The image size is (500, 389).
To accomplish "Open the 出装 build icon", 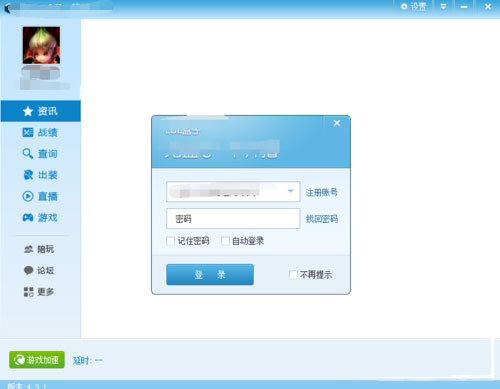I will [x=28, y=175].
